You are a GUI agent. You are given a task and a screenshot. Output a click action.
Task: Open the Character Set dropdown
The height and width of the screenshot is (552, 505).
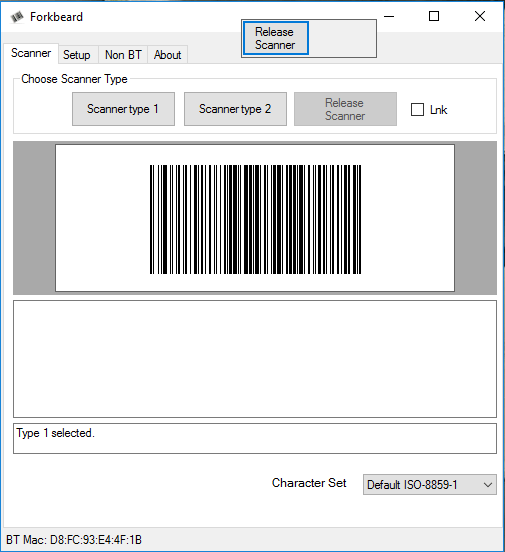[430, 484]
